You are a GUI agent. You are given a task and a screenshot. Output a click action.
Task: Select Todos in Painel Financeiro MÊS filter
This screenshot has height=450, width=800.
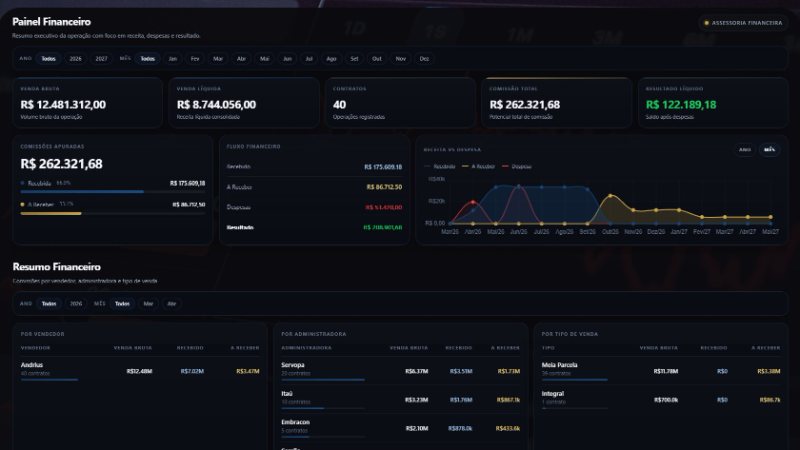pos(147,59)
